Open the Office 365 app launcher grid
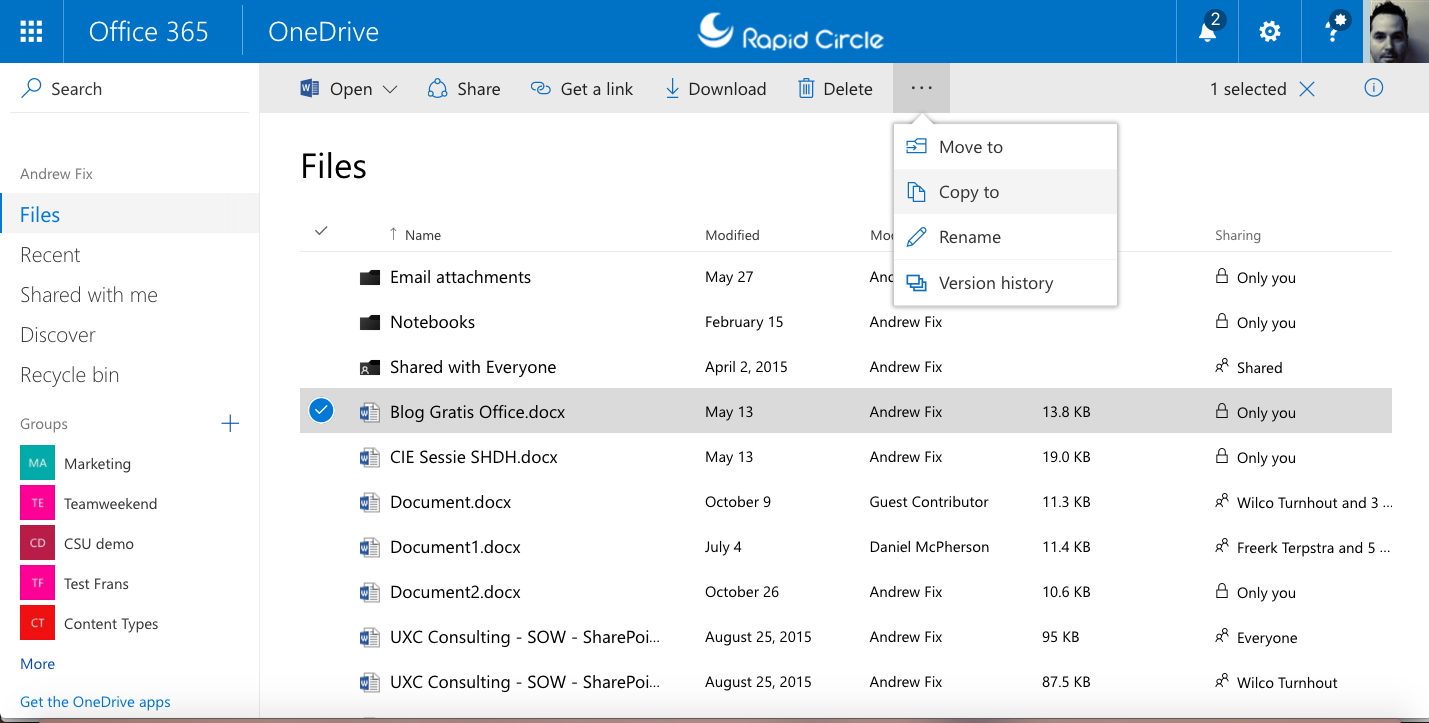 31,31
